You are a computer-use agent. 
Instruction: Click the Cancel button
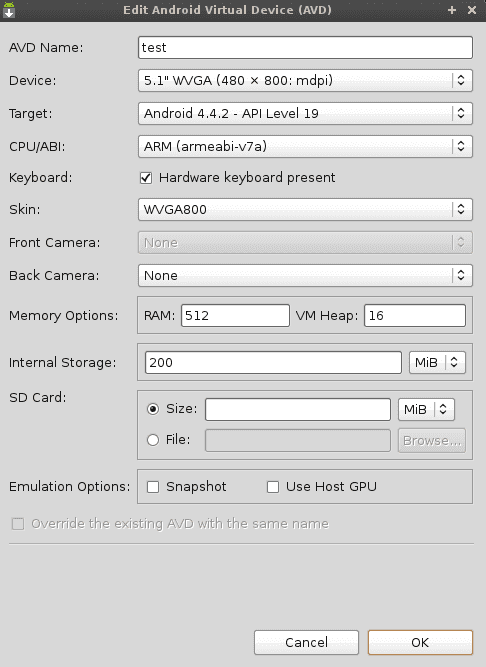[x=307, y=642]
